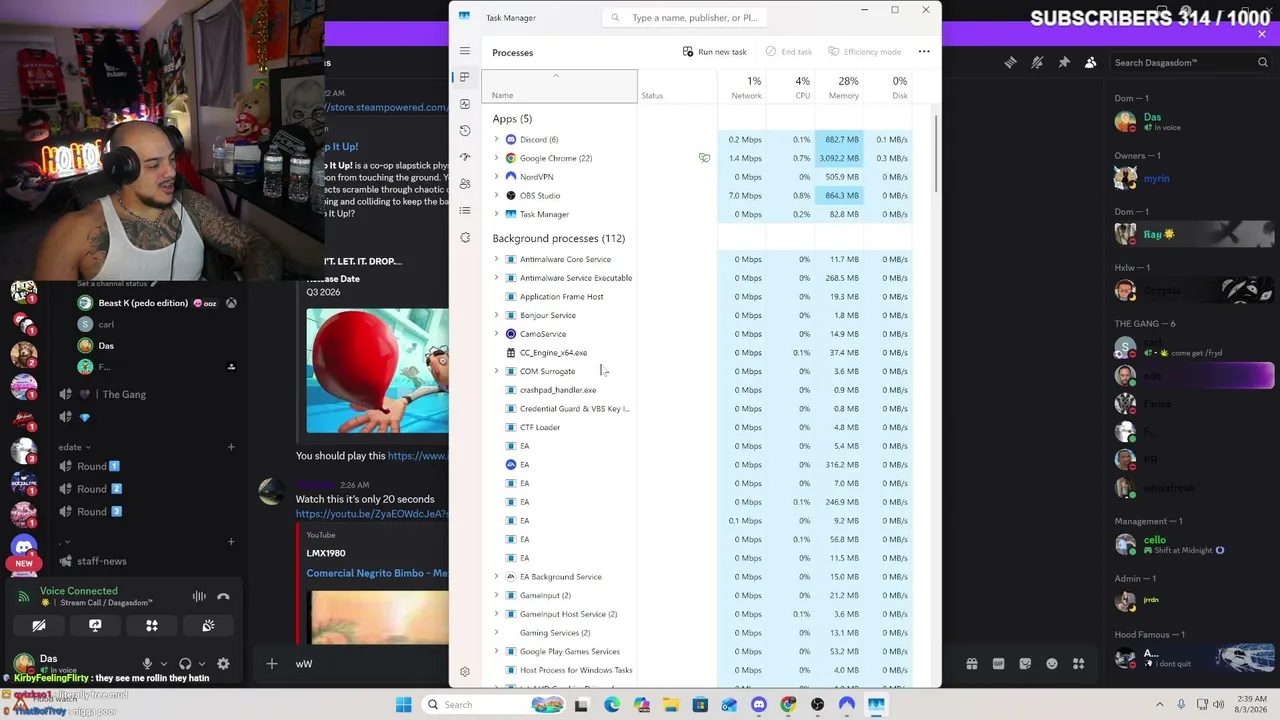Select the crashpad_handler.exe process
Image resolution: width=1280 pixels, height=720 pixels.
tap(558, 390)
